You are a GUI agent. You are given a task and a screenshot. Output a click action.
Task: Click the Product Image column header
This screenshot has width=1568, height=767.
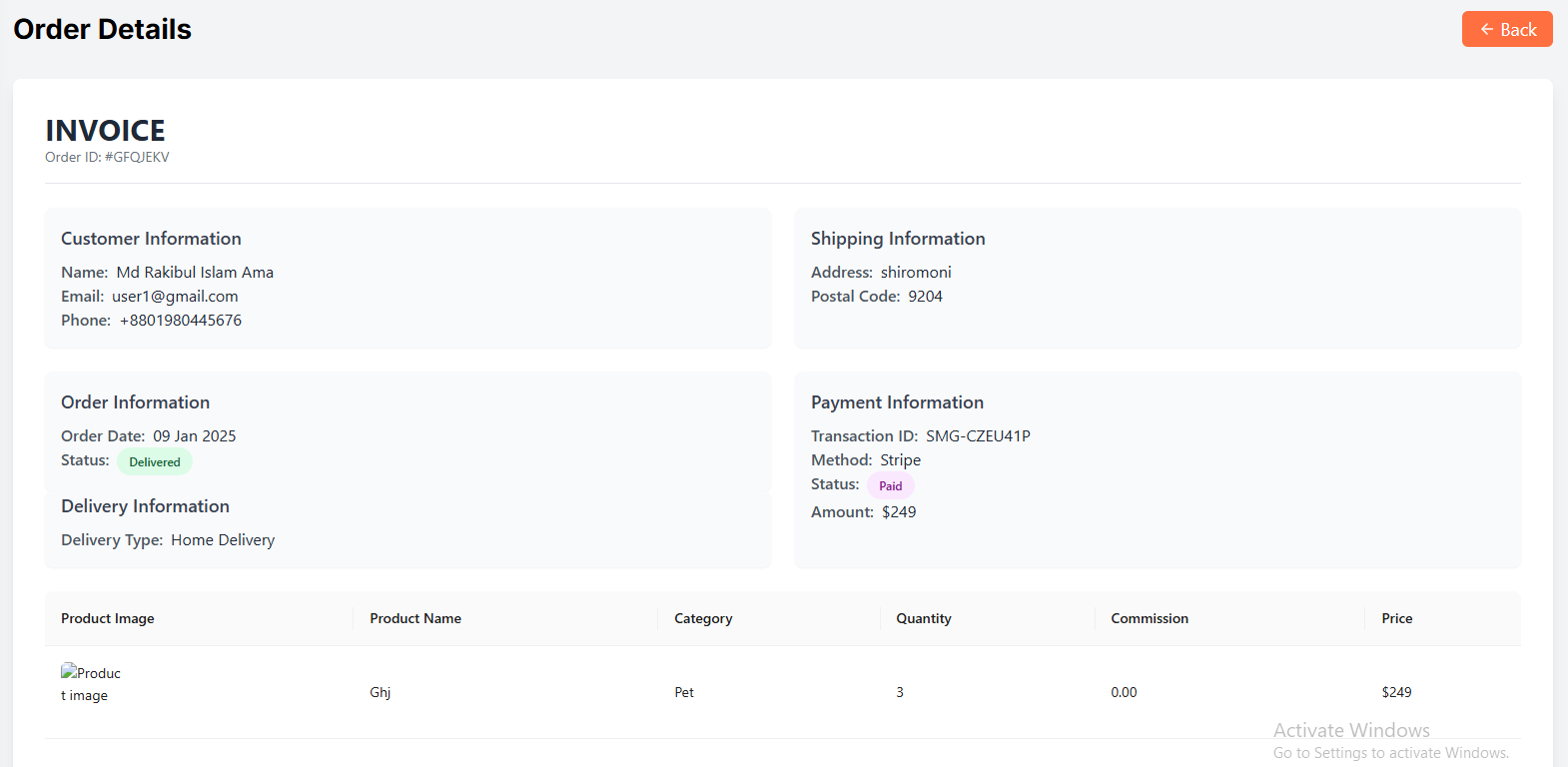(x=108, y=618)
